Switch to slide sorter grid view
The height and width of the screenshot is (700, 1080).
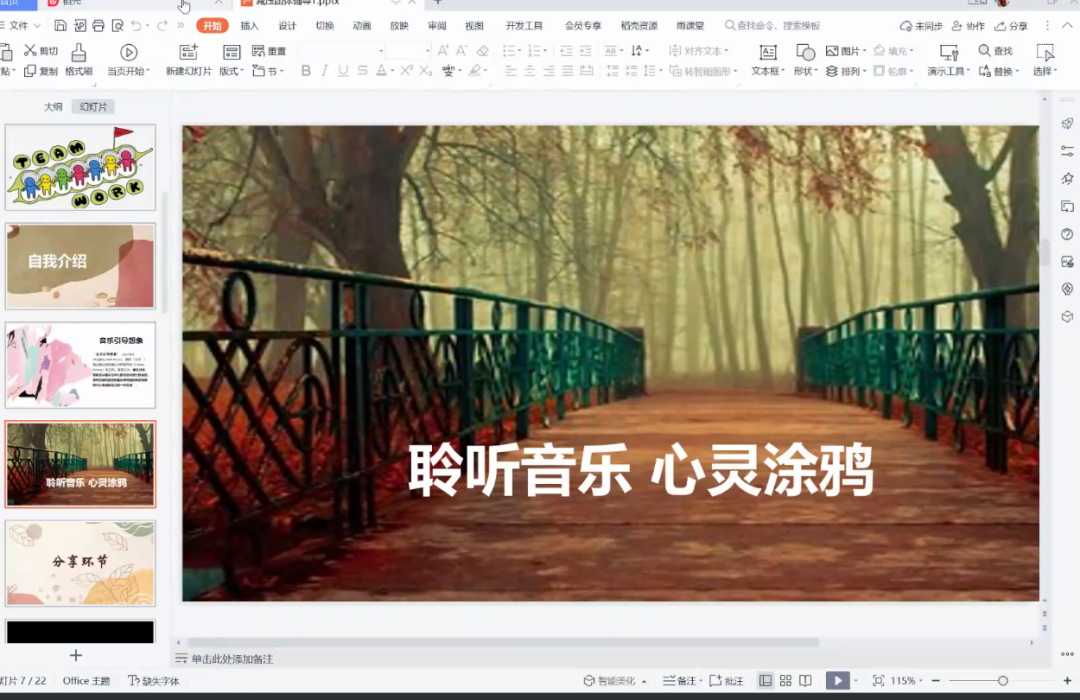(785, 681)
